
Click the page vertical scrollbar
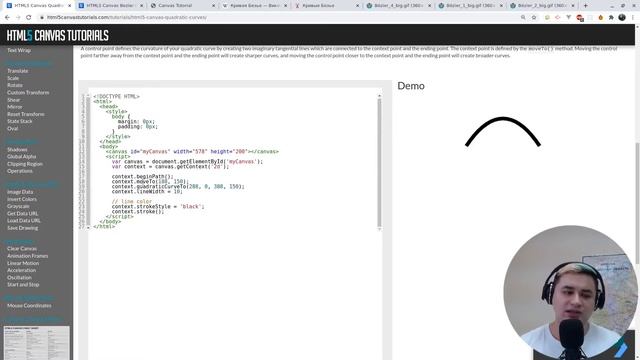pyautogui.click(x=637, y=203)
